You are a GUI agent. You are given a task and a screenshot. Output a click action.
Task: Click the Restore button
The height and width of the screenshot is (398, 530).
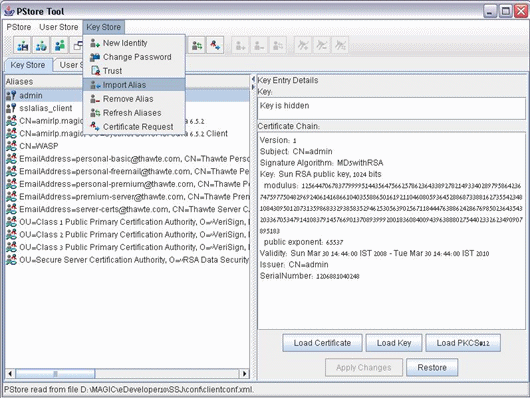click(432, 367)
